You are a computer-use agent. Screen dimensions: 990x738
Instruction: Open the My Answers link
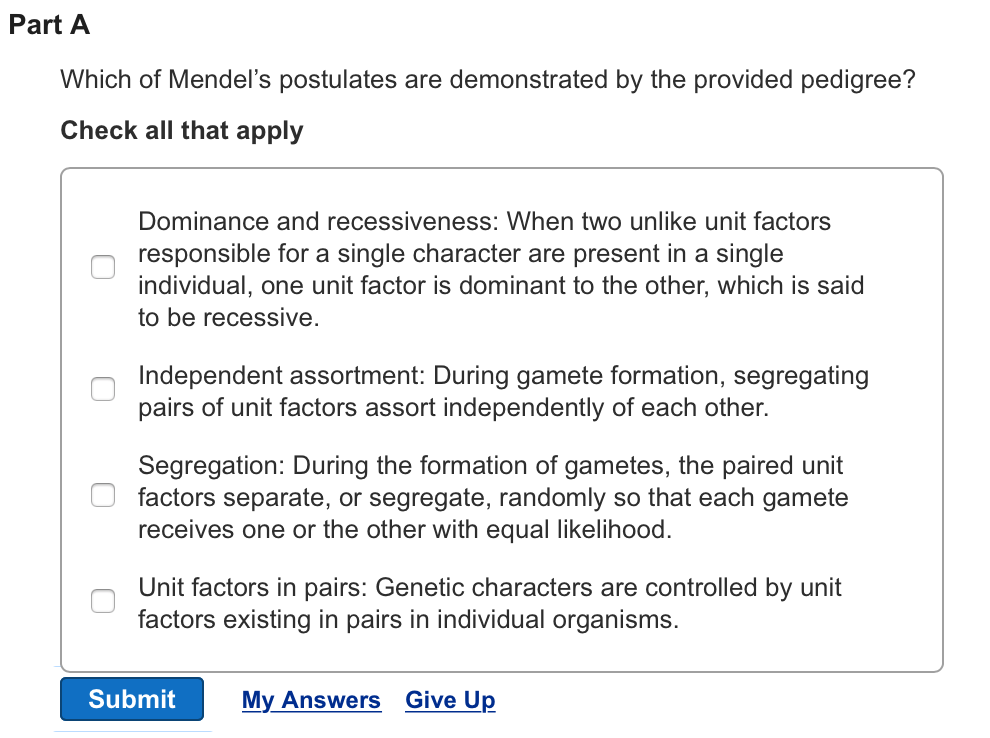(311, 700)
